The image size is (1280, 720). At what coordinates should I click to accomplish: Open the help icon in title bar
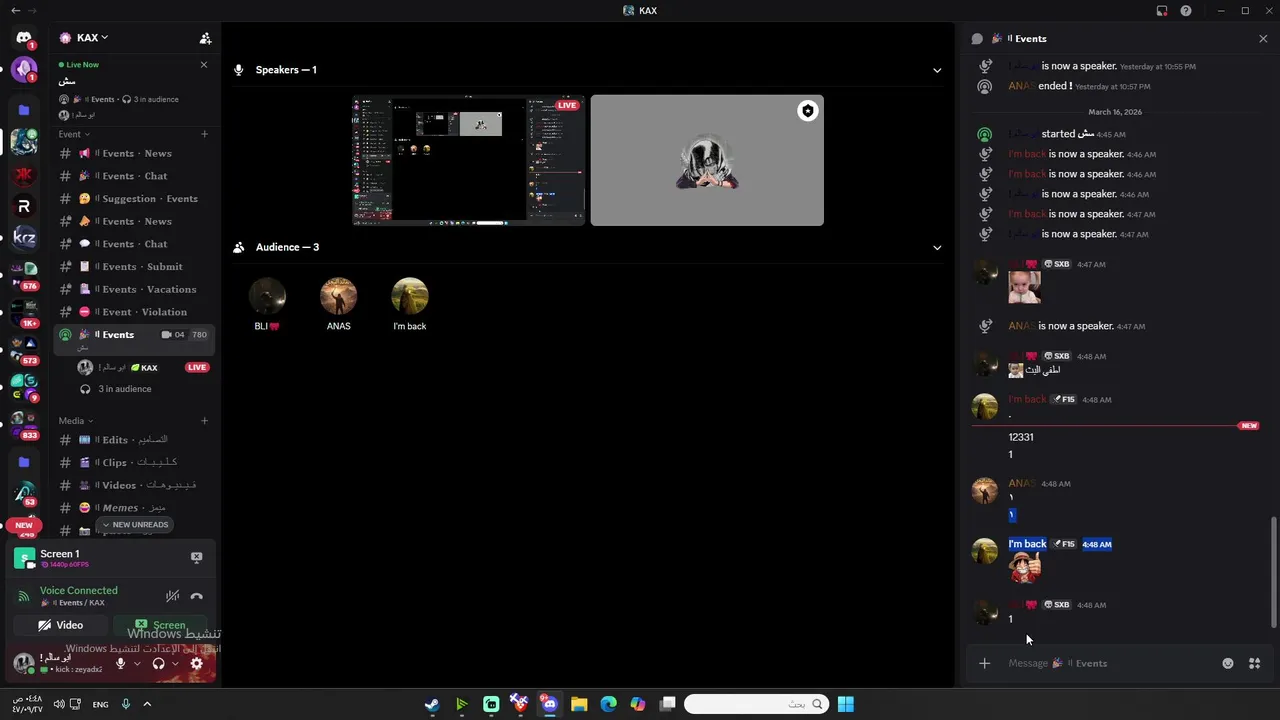click(1186, 11)
